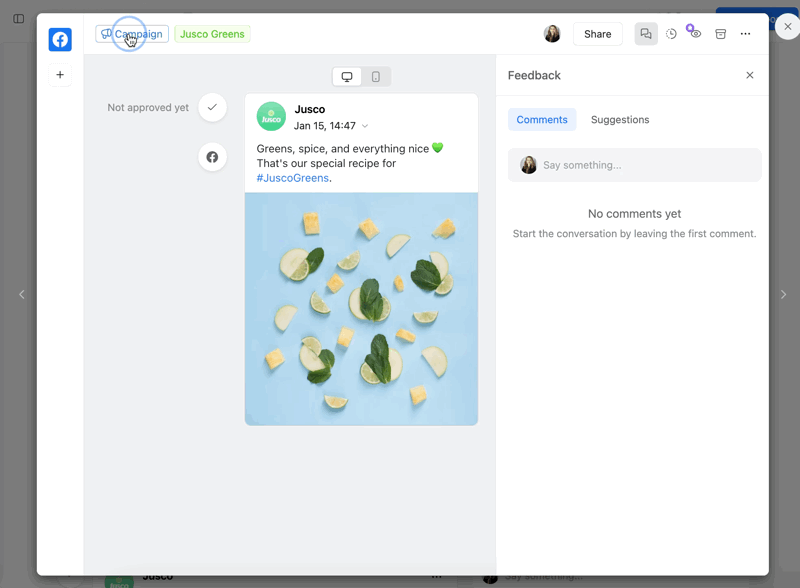Click the Share button
The width and height of the screenshot is (800, 588).
(x=597, y=34)
